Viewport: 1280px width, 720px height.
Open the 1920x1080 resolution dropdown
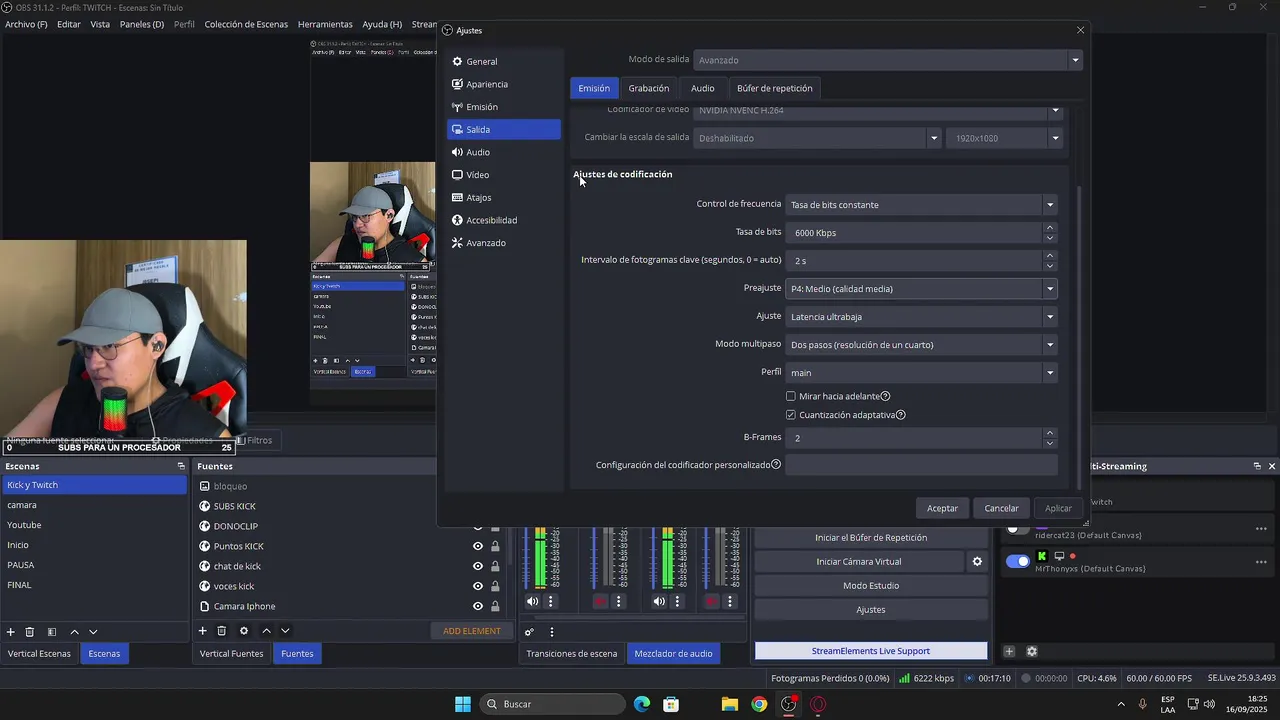click(x=1004, y=138)
